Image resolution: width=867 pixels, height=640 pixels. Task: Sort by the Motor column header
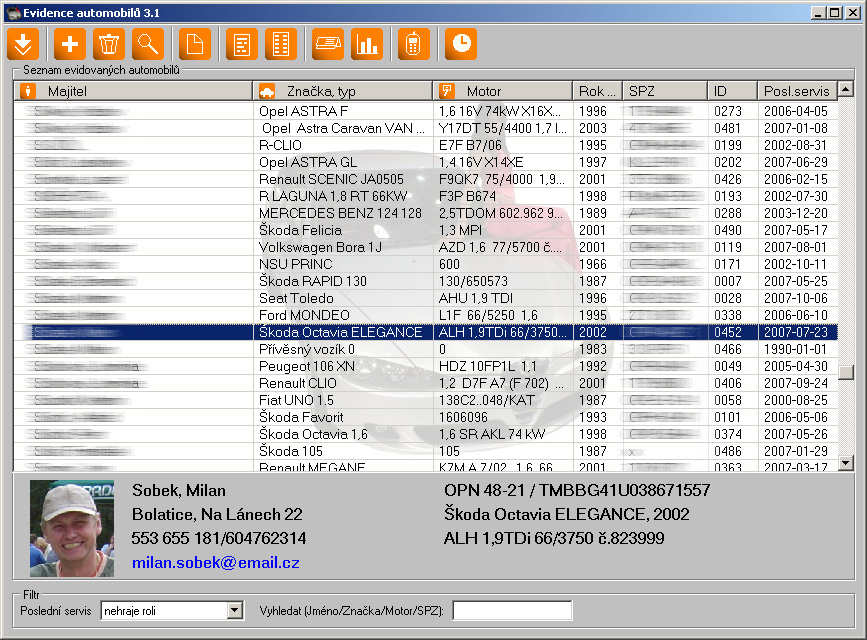[x=503, y=91]
